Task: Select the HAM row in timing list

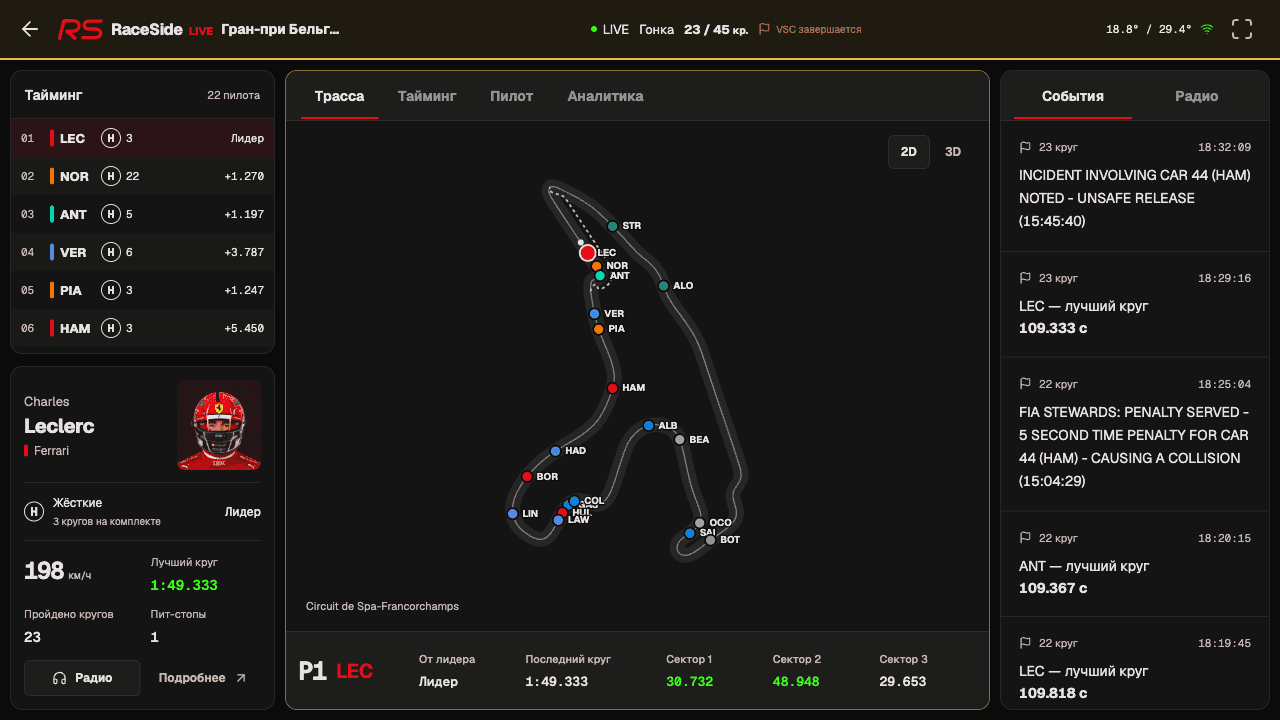Action: 142,328
